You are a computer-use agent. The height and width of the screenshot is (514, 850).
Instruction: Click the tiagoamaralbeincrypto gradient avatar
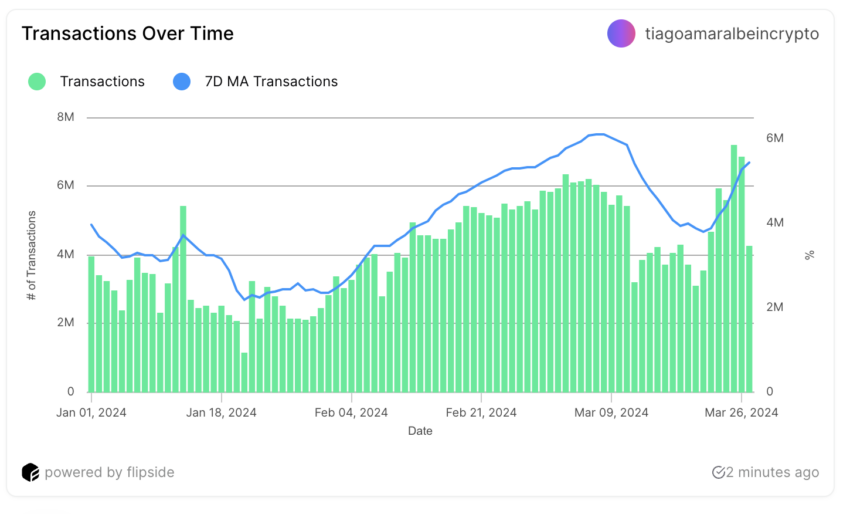(x=621, y=34)
